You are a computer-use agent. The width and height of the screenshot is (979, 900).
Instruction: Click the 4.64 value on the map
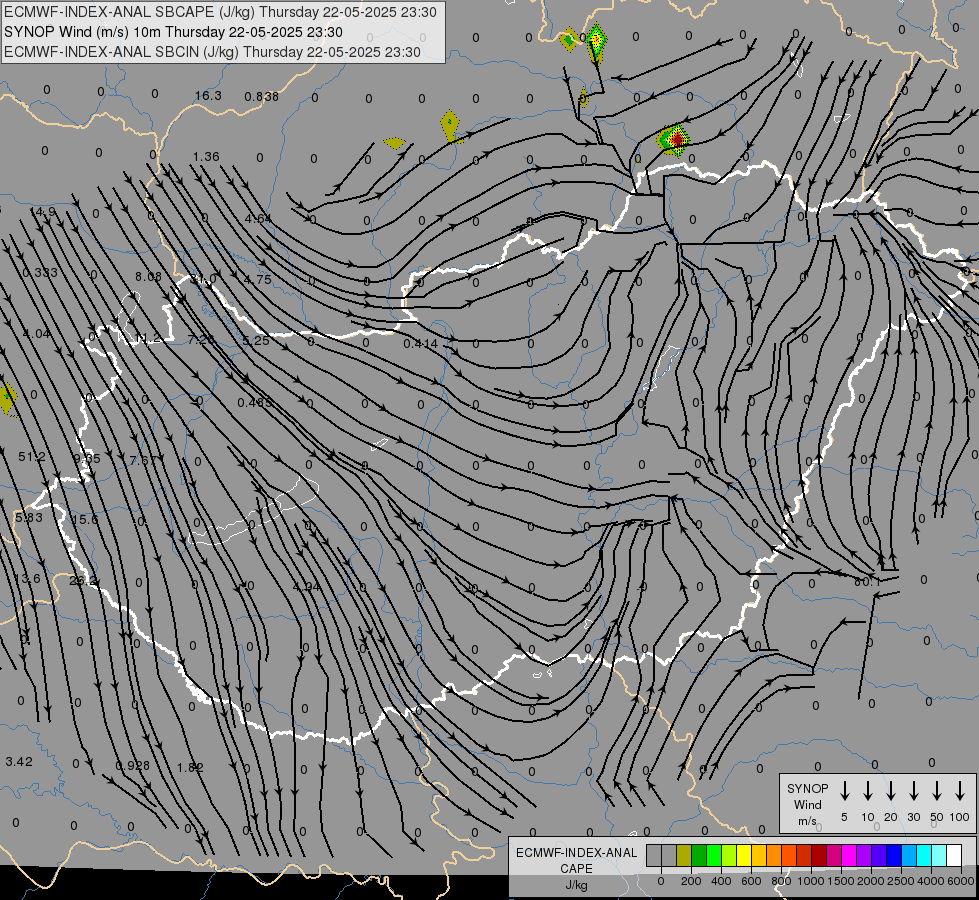258,219
